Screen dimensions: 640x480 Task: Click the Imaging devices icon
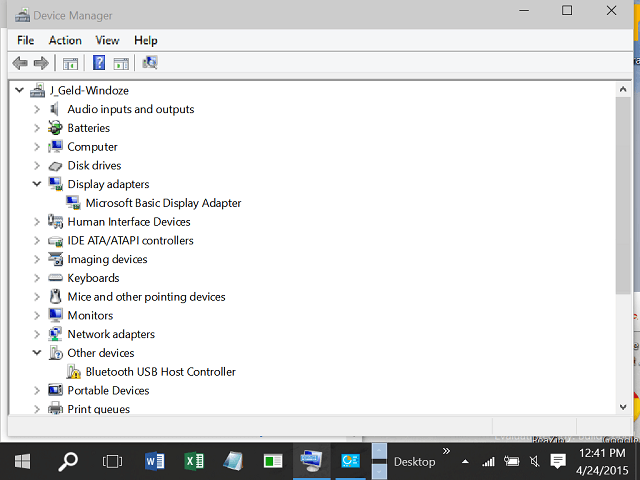tap(56, 259)
